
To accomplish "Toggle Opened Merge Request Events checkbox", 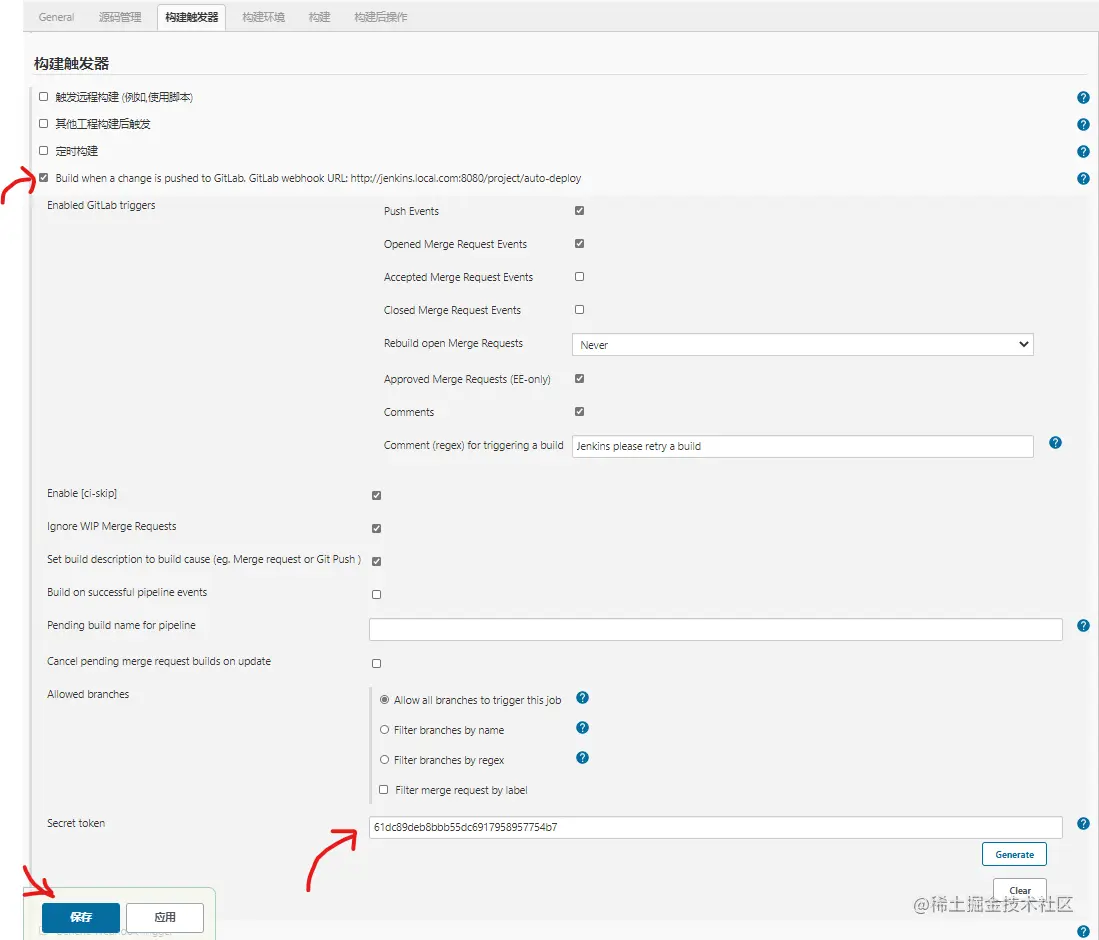I will pyautogui.click(x=579, y=243).
